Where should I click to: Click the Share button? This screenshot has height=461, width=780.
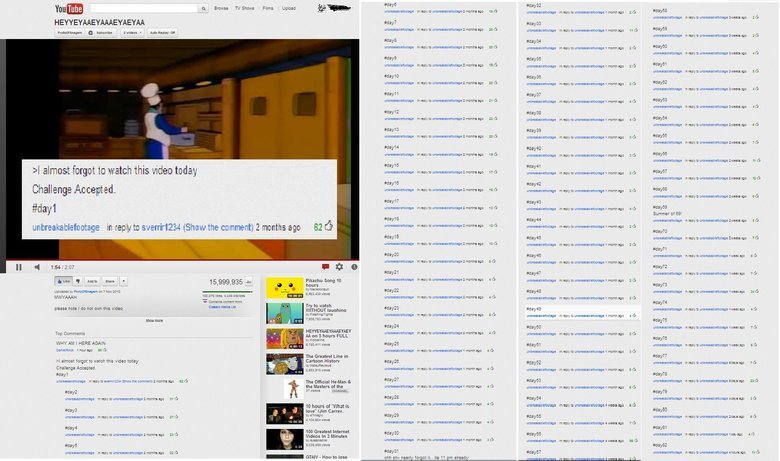click(110, 281)
